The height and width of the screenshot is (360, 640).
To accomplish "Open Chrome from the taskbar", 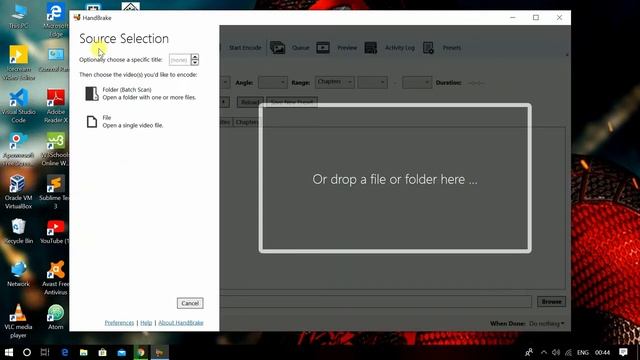I will (141, 352).
